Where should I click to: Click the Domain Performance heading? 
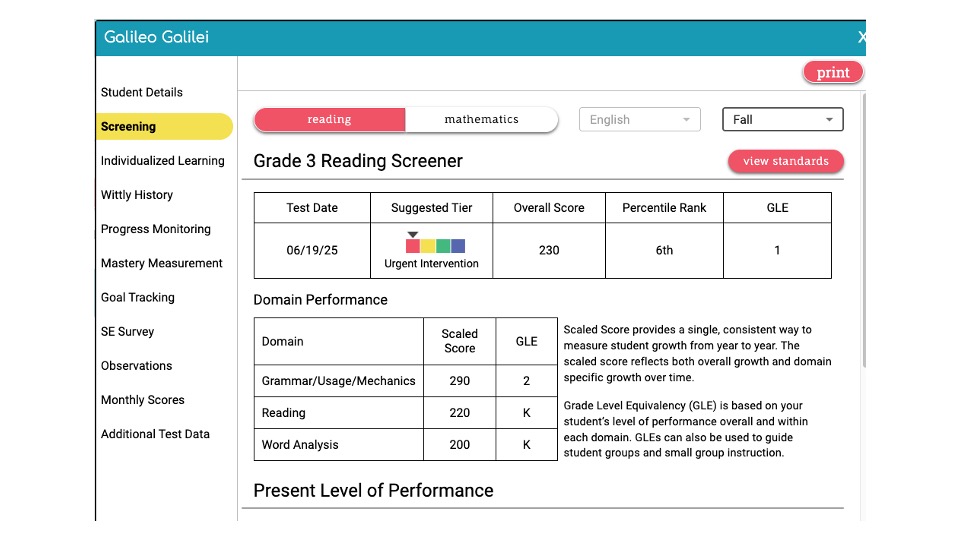320,300
